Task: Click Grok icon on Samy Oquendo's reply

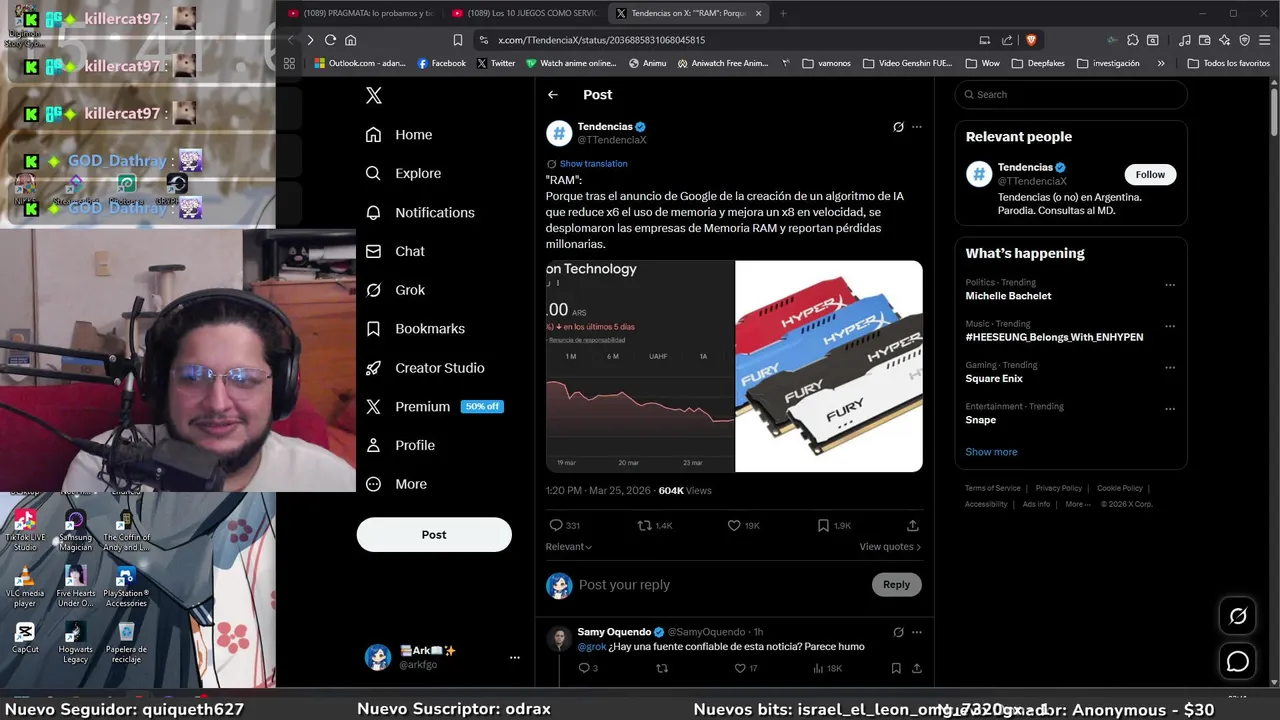Action: [898, 632]
